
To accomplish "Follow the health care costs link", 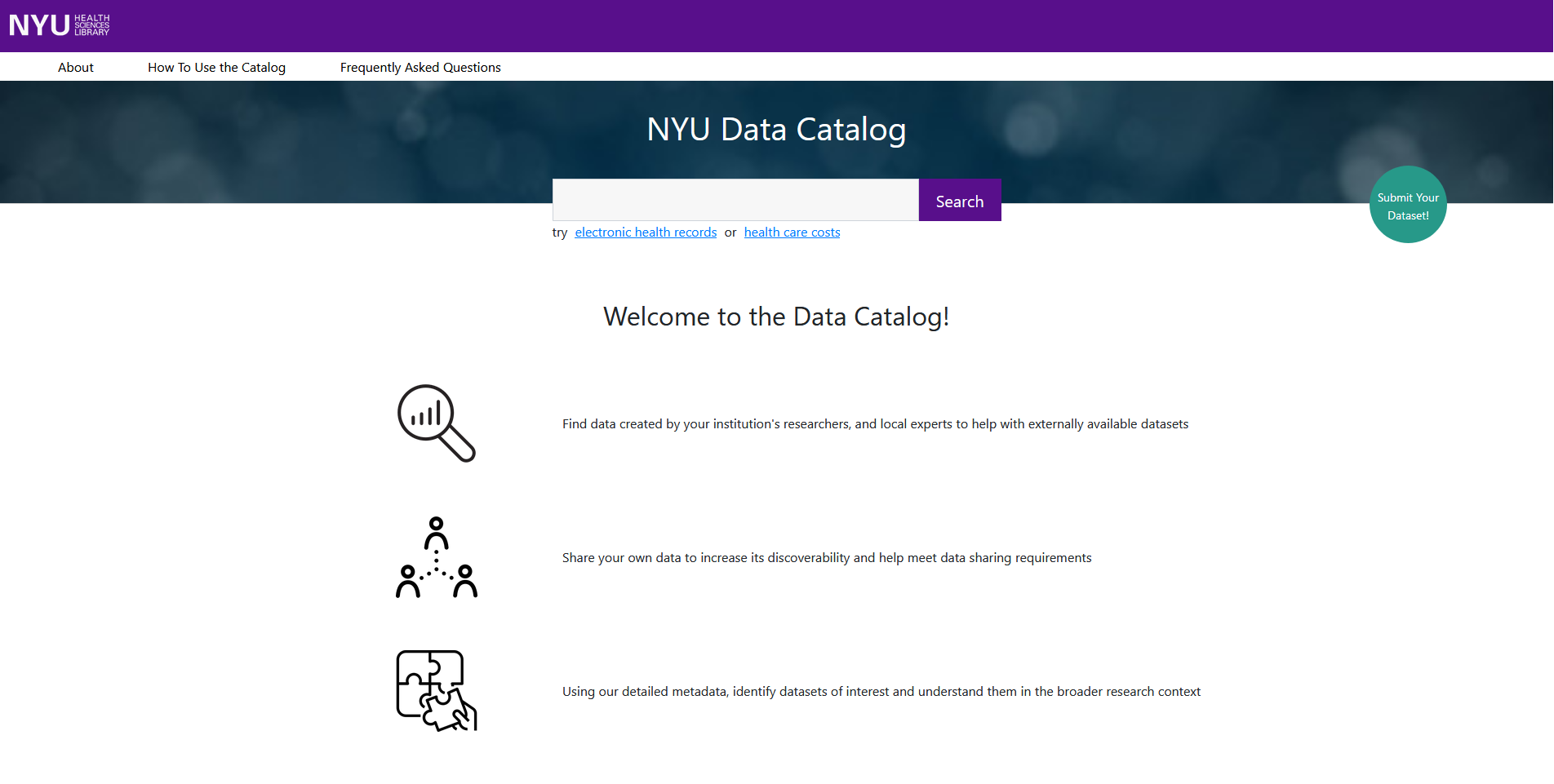I will click(792, 233).
